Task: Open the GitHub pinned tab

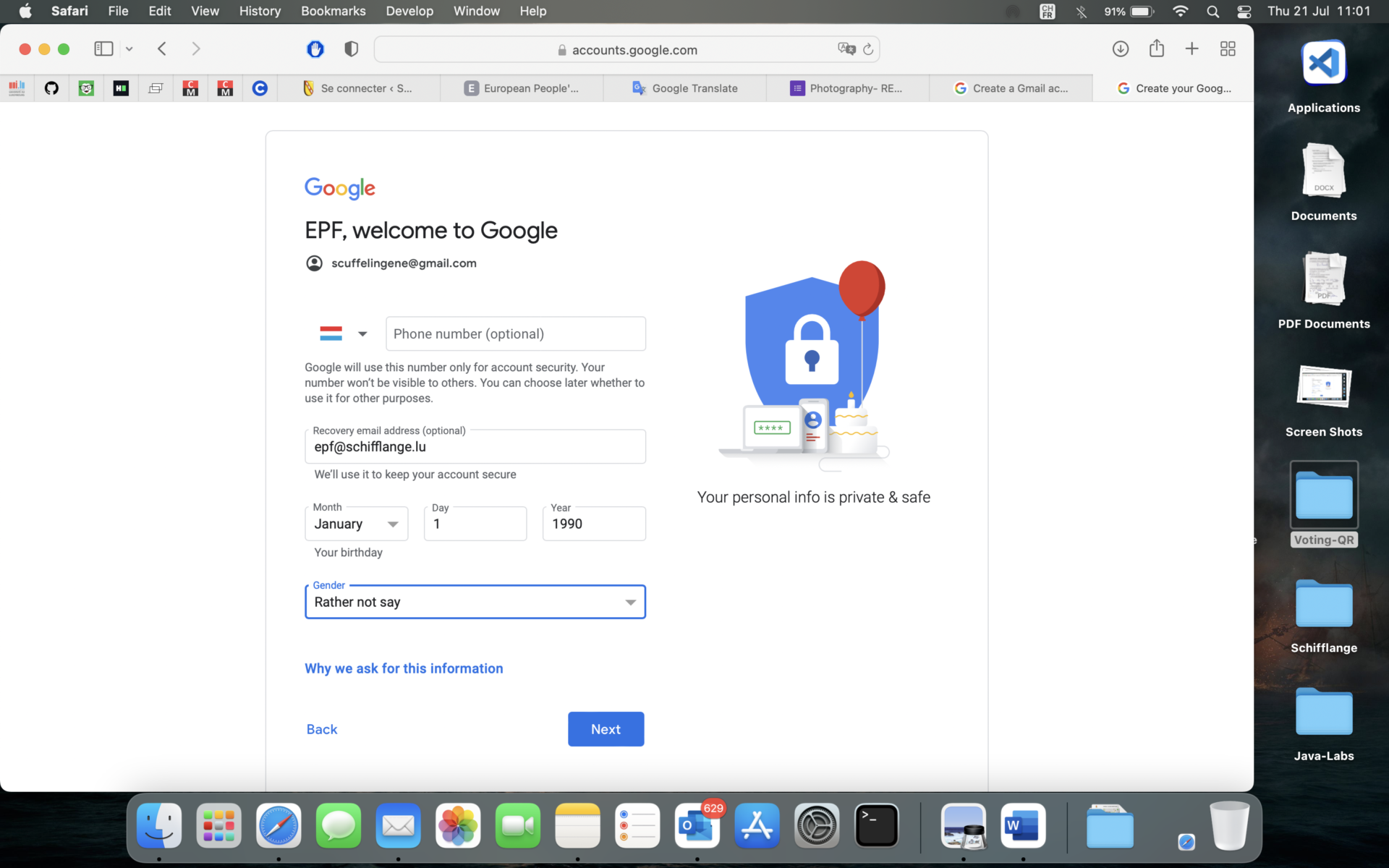Action: pyautogui.click(x=51, y=88)
